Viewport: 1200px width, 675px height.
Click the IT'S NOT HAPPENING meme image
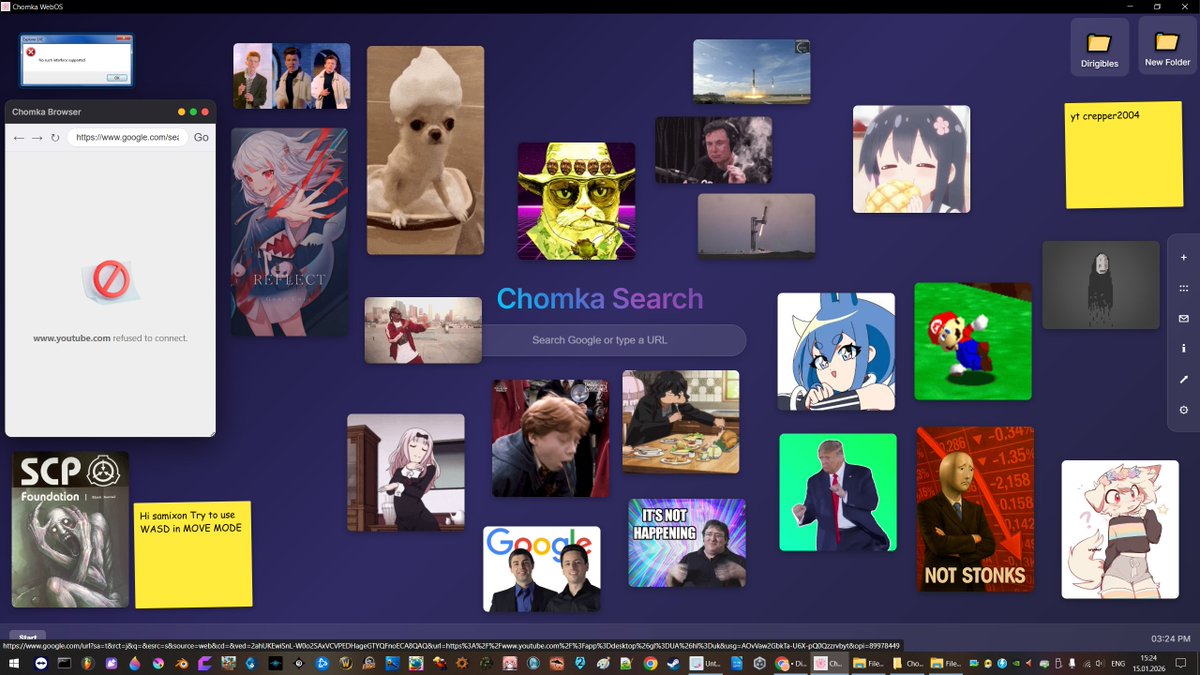tap(687, 543)
